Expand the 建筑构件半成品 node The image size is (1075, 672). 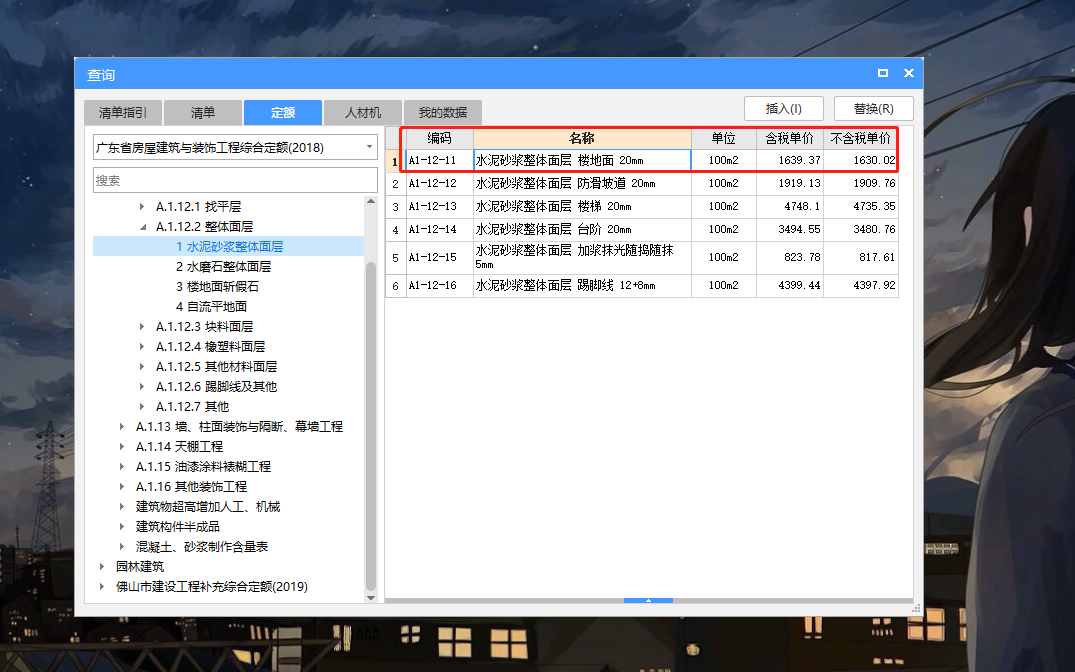point(122,527)
